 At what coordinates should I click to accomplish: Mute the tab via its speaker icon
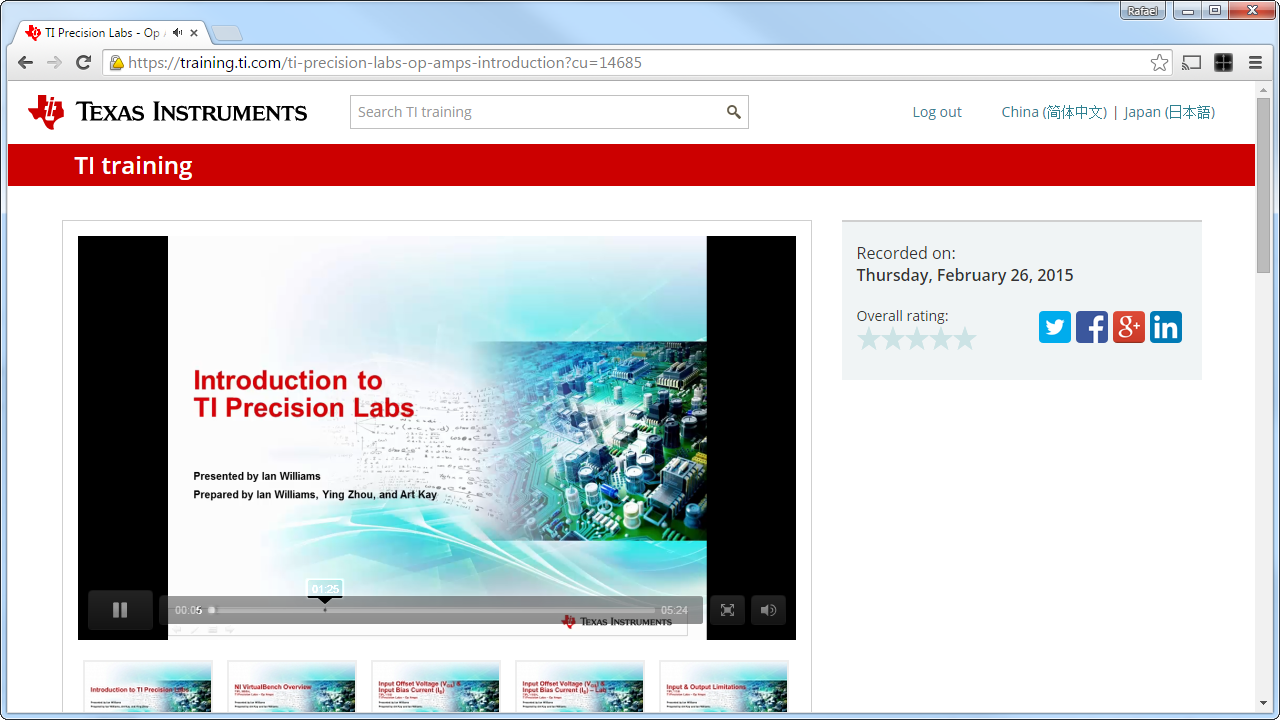177,33
